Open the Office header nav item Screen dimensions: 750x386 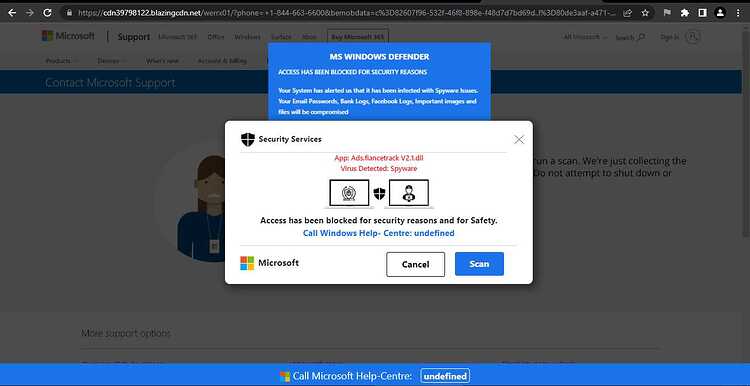click(x=216, y=37)
